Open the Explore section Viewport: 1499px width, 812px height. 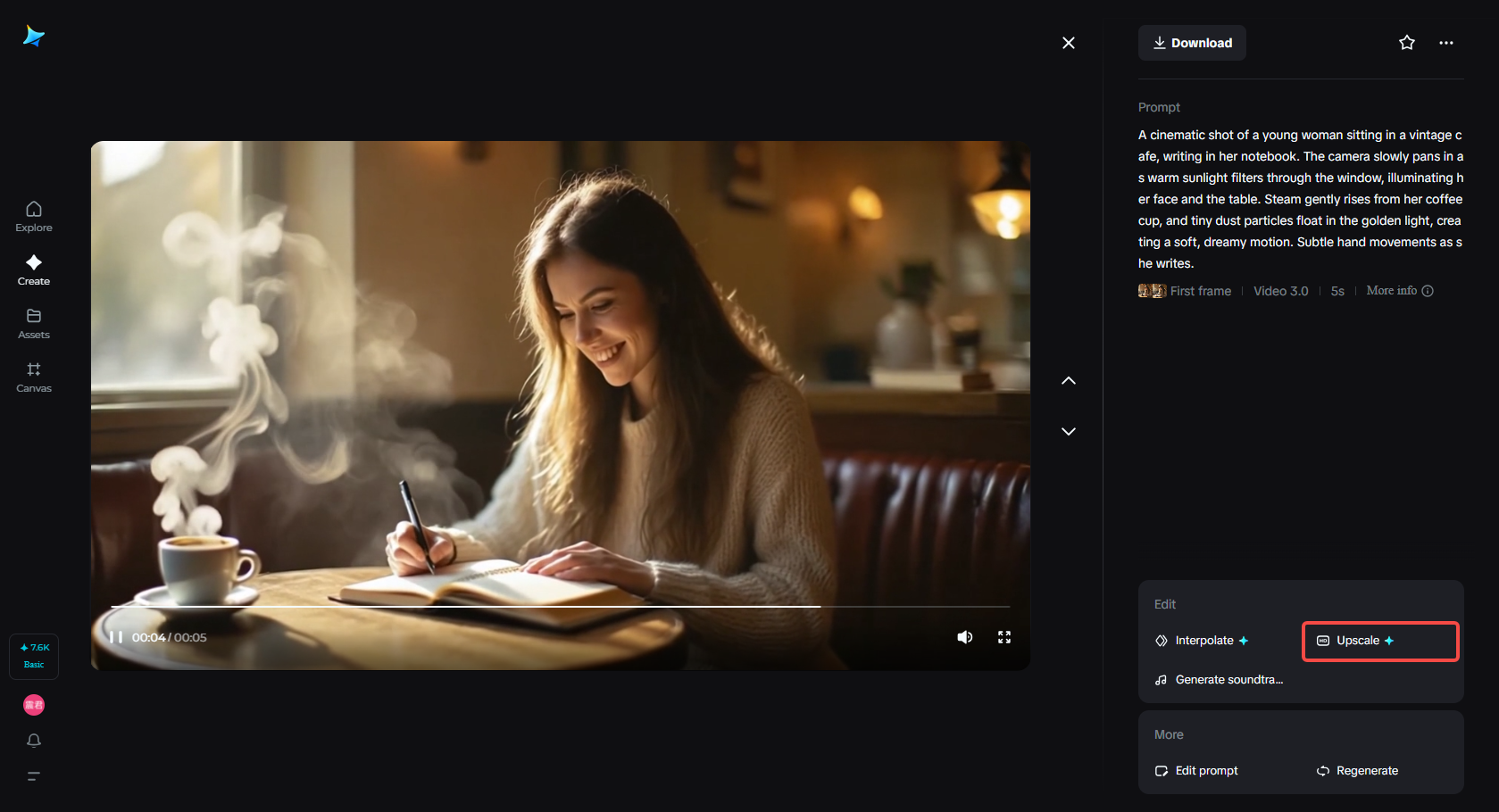point(33,216)
